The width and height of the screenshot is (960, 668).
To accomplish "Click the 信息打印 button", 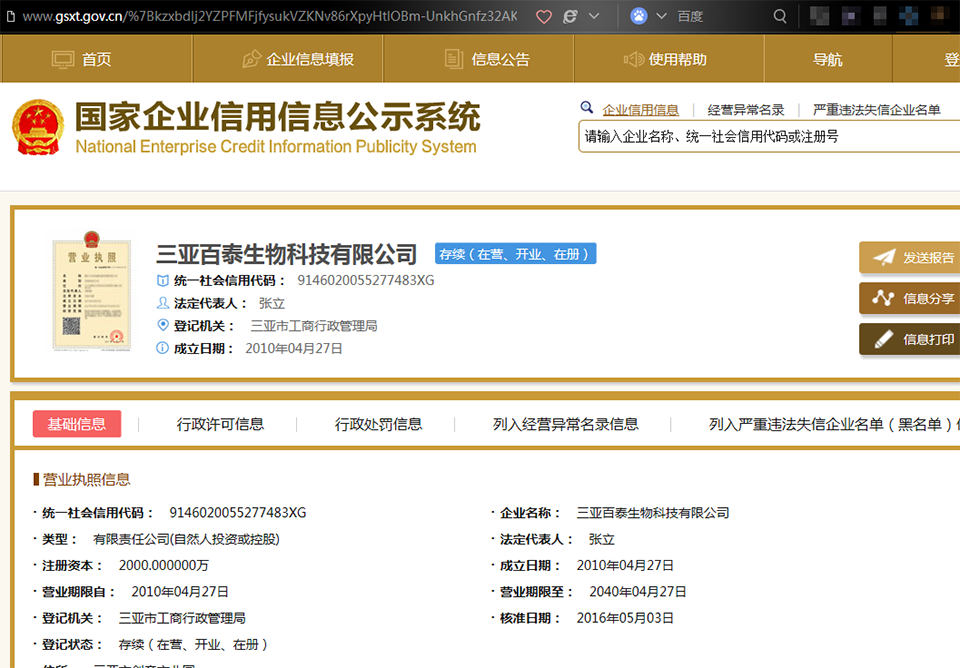I will coord(910,339).
